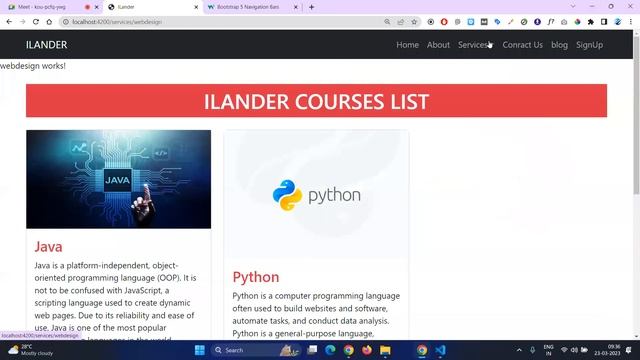This screenshot has height=360, width=640.
Task: Switch to the Bootstrap 5 Navigation Bars tab
Action: click(248, 7)
